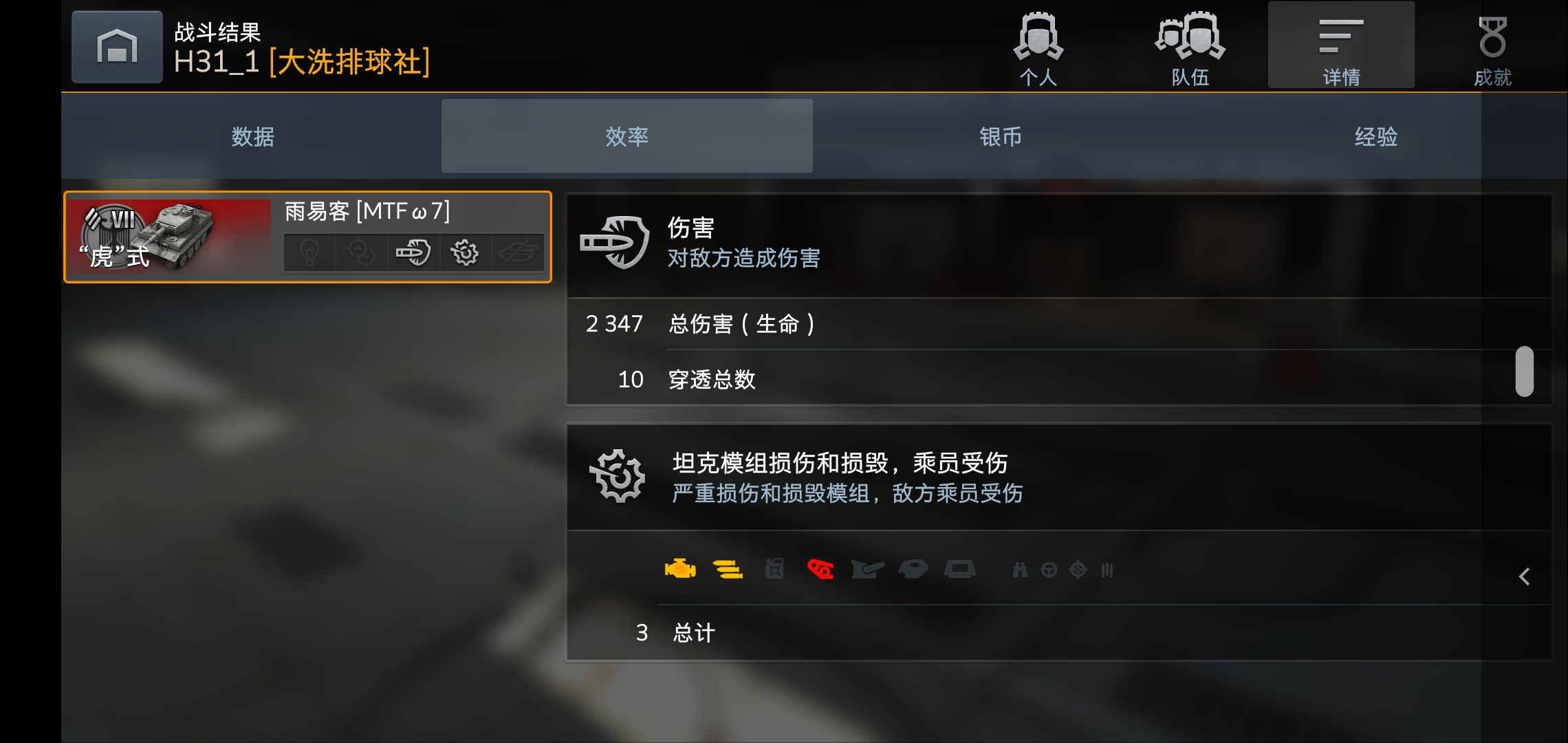Open the 详情 details view

pos(1341,45)
